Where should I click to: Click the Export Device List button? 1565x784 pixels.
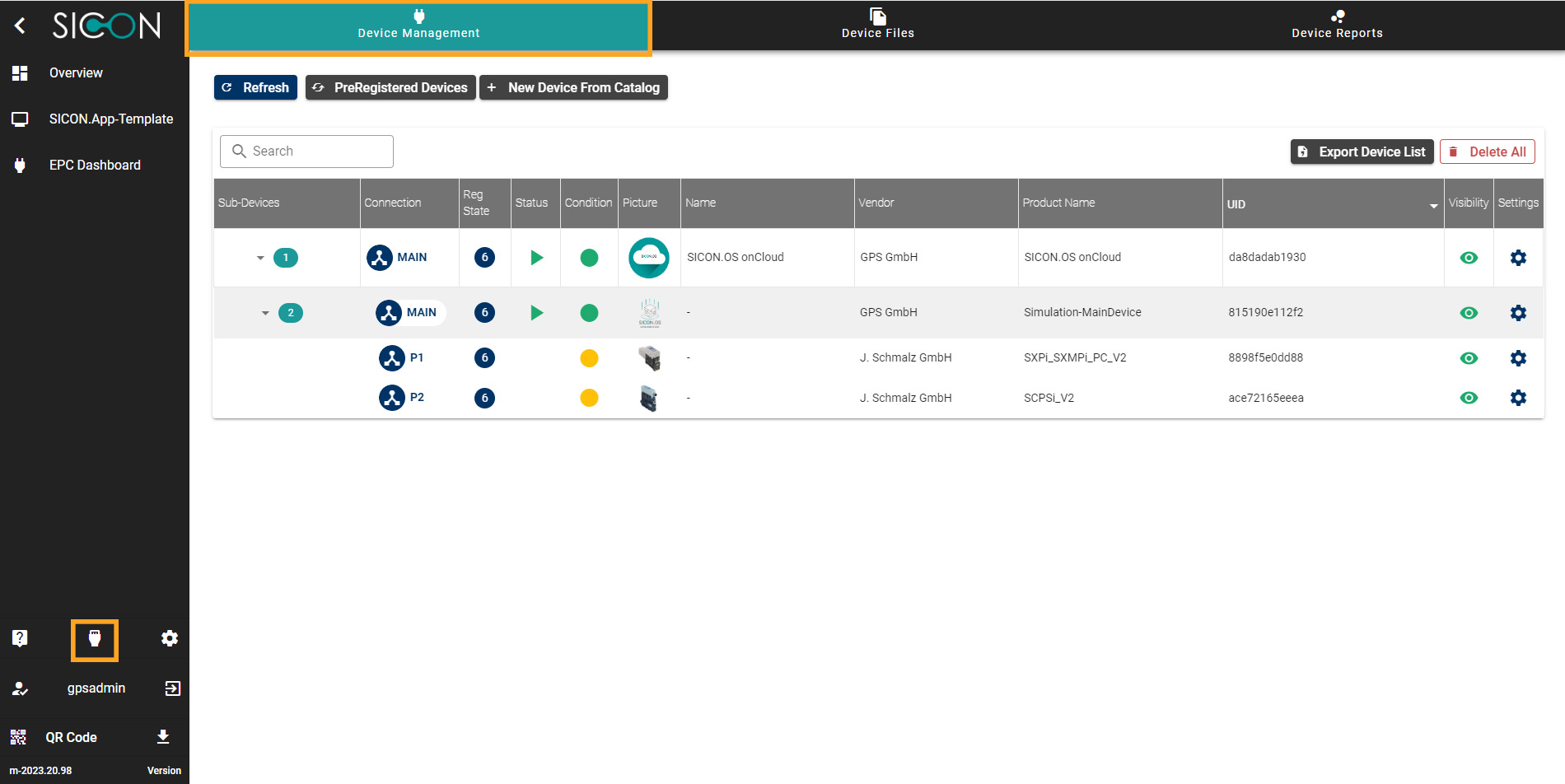click(x=1362, y=152)
